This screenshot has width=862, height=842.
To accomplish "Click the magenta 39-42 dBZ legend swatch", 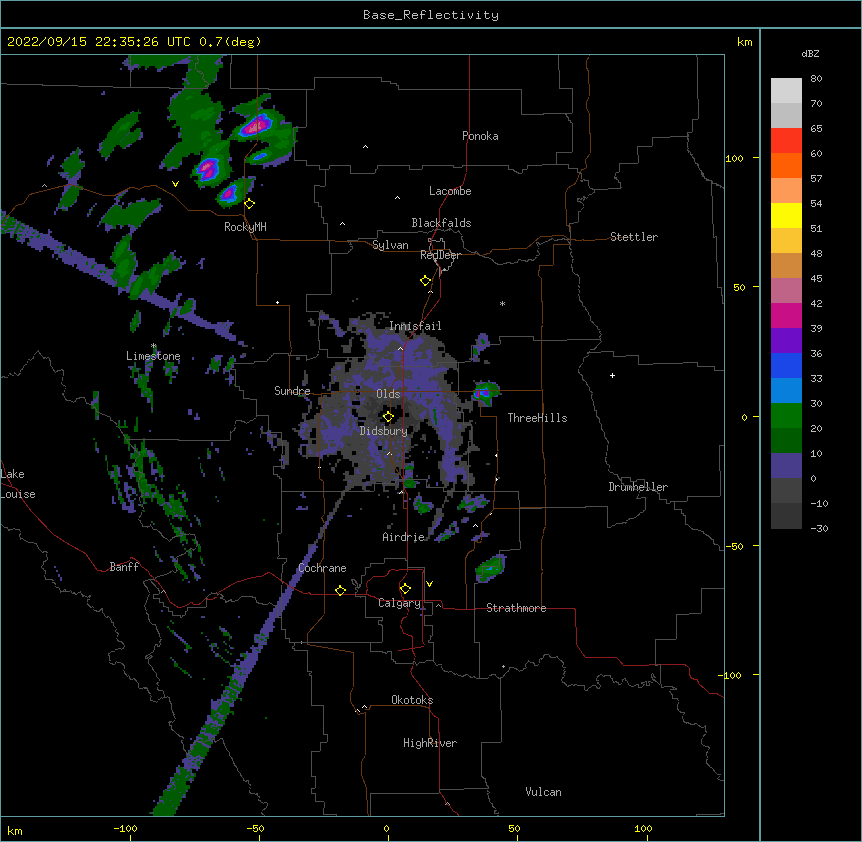I will click(x=786, y=316).
